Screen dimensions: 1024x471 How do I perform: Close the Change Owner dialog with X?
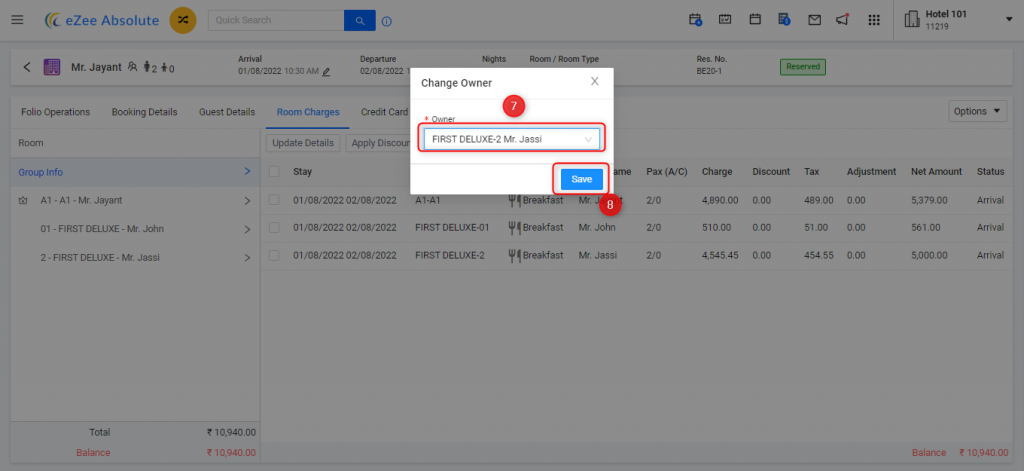pos(594,82)
